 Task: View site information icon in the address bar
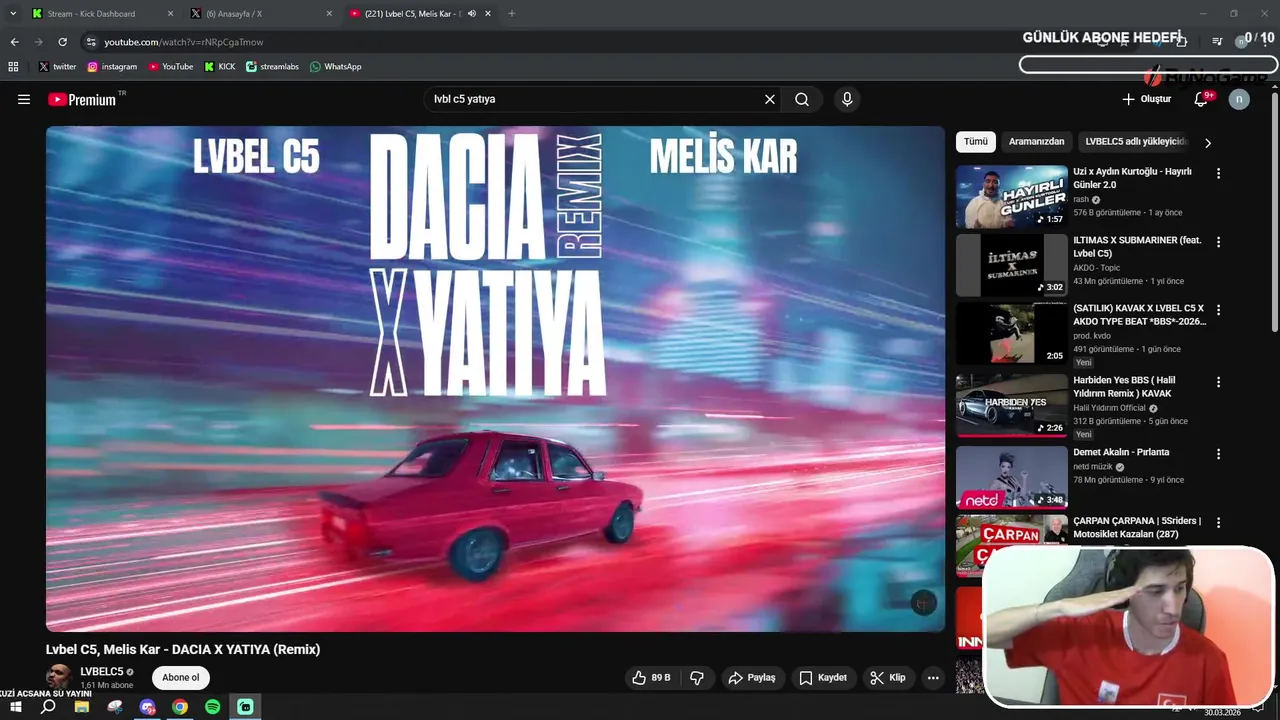pyautogui.click(x=91, y=42)
